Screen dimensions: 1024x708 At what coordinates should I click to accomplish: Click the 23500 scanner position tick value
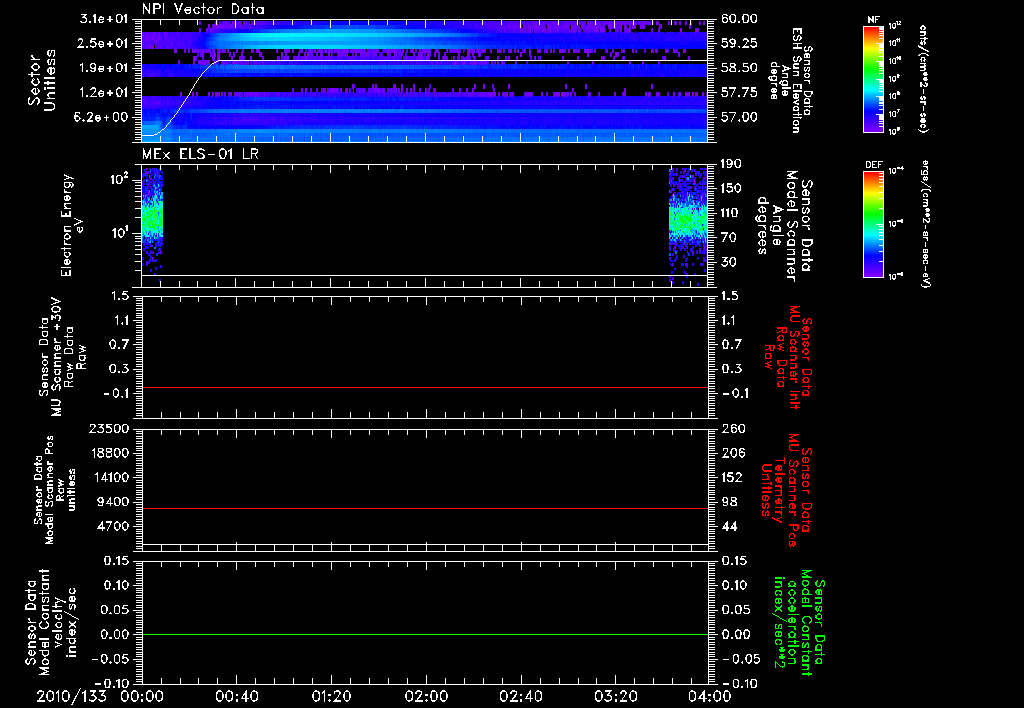[x=108, y=429]
